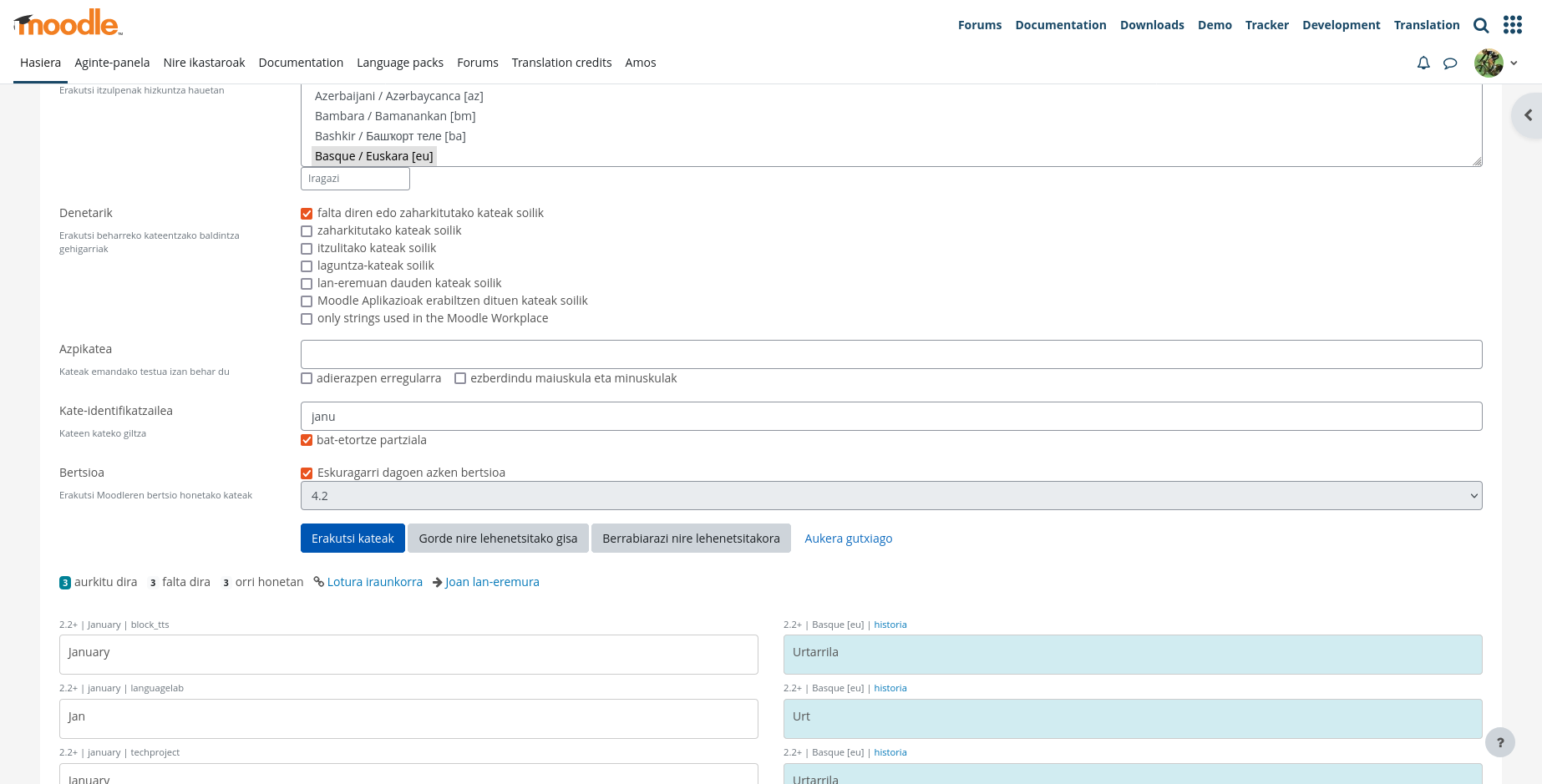Viewport: 1542px width, 784px height.
Task: Click the Erakutsi kateak button
Action: pos(353,538)
